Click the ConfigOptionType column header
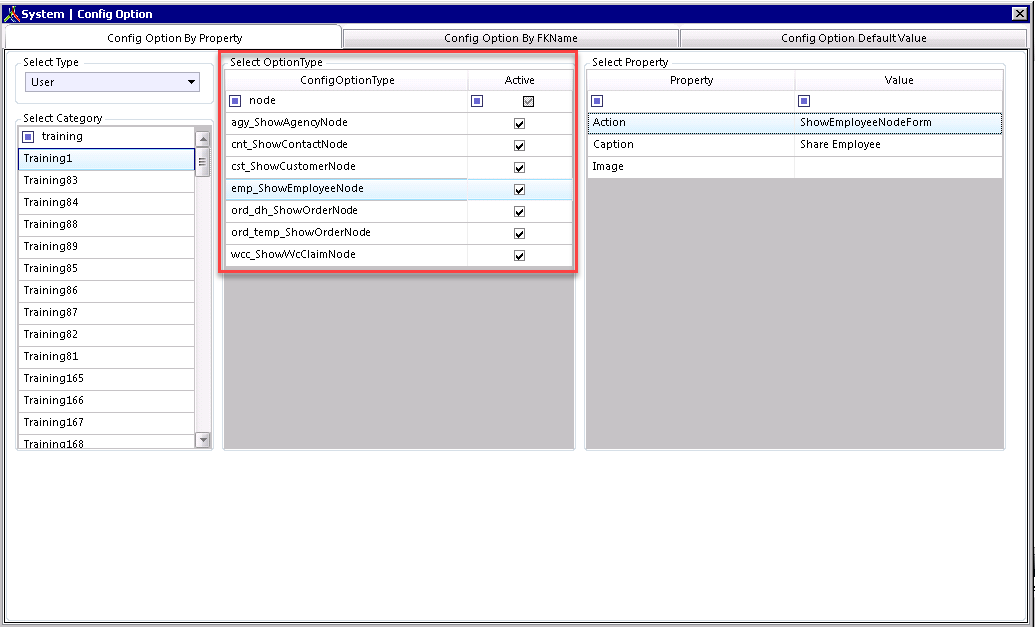The image size is (1035, 627). (347, 80)
